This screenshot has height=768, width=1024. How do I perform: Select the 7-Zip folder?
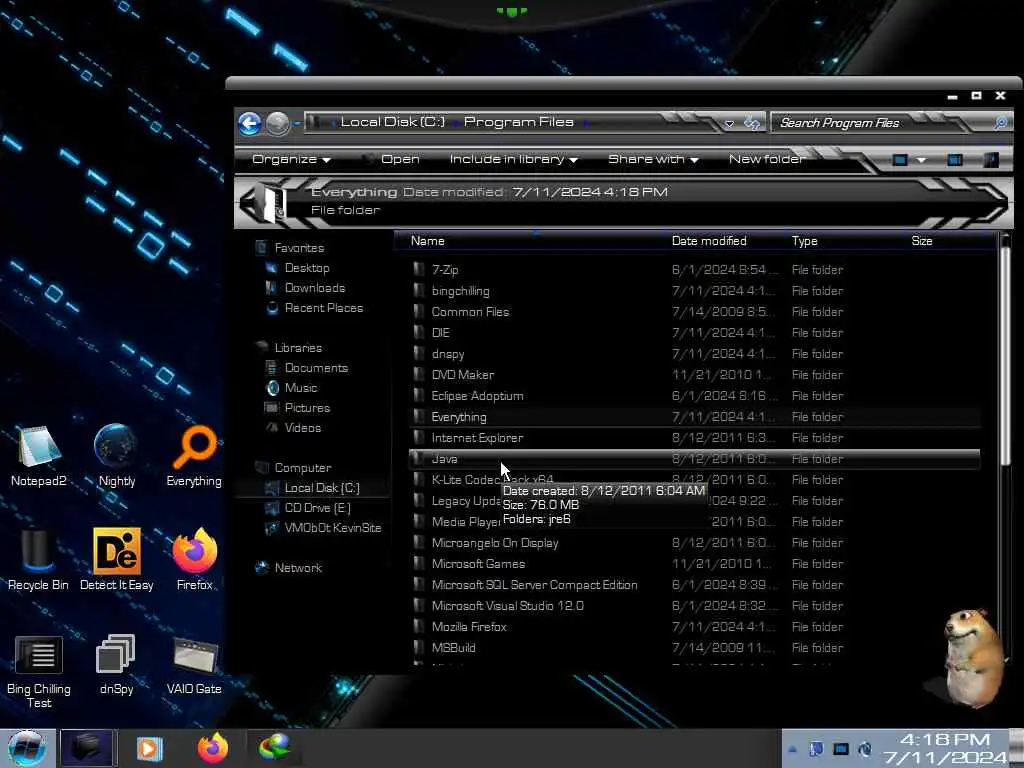[x=445, y=270]
